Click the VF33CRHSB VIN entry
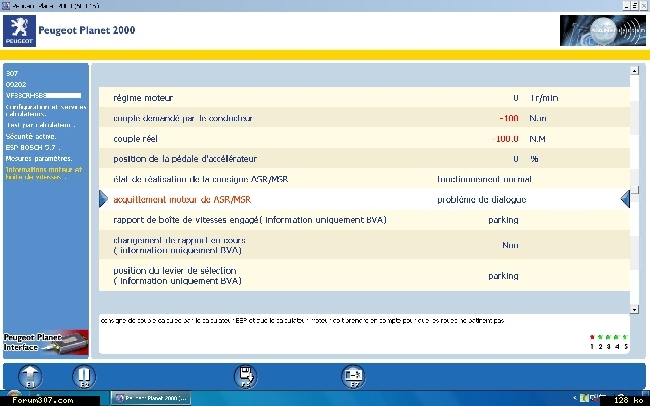The height and width of the screenshot is (406, 650). (43, 95)
